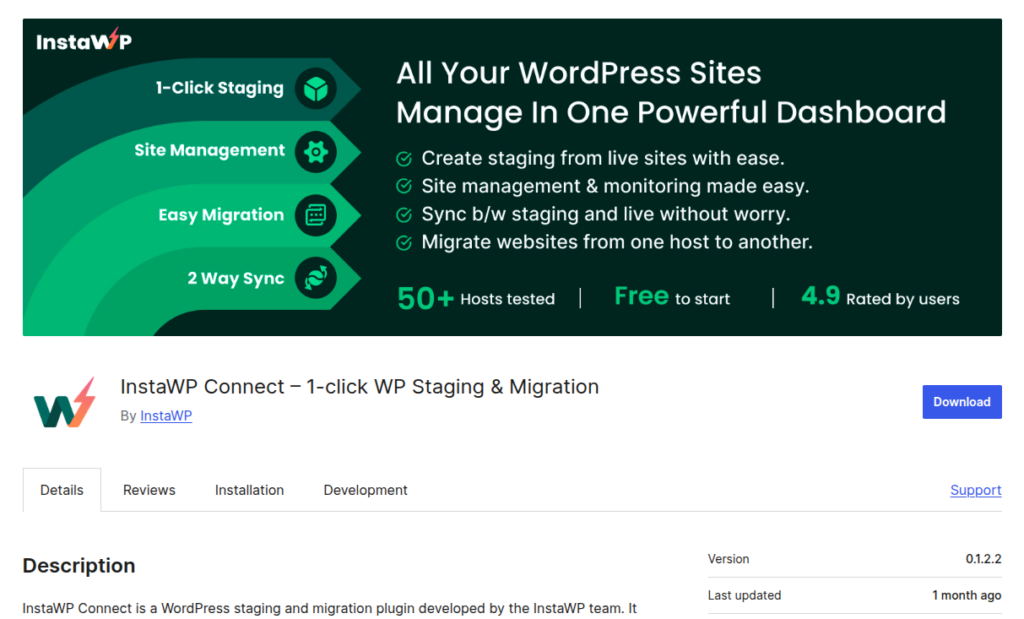
Task: Click the plugin's W lightning logo
Action: click(63, 401)
